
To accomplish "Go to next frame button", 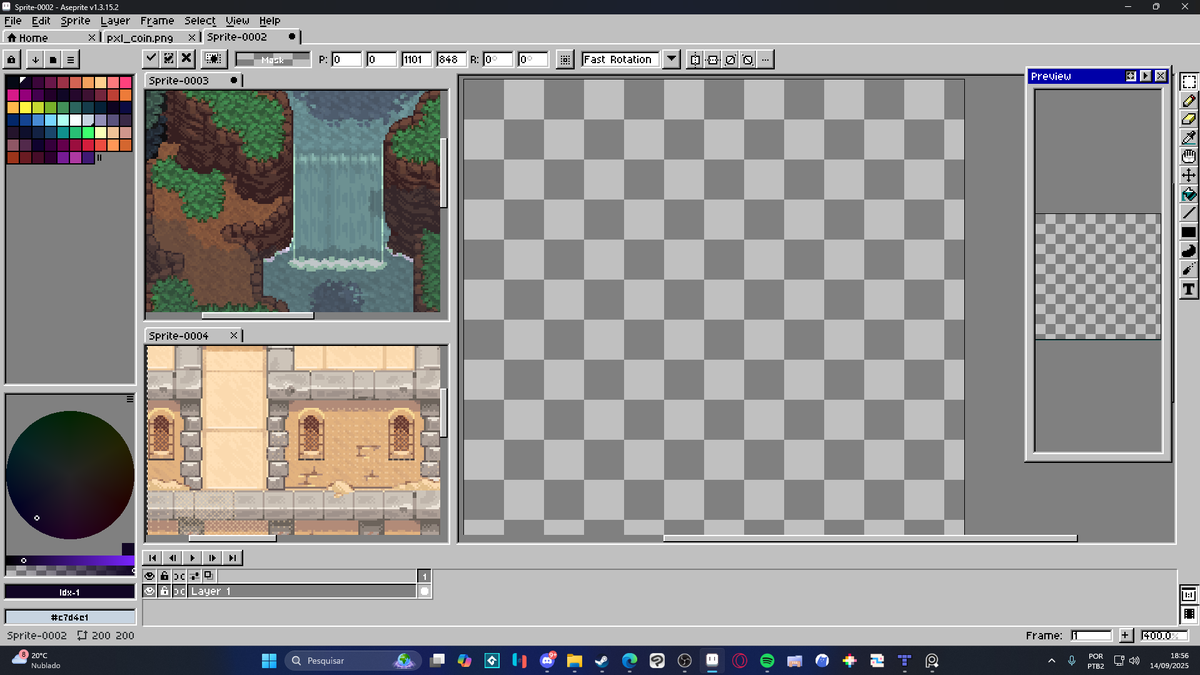I will pos(212,557).
